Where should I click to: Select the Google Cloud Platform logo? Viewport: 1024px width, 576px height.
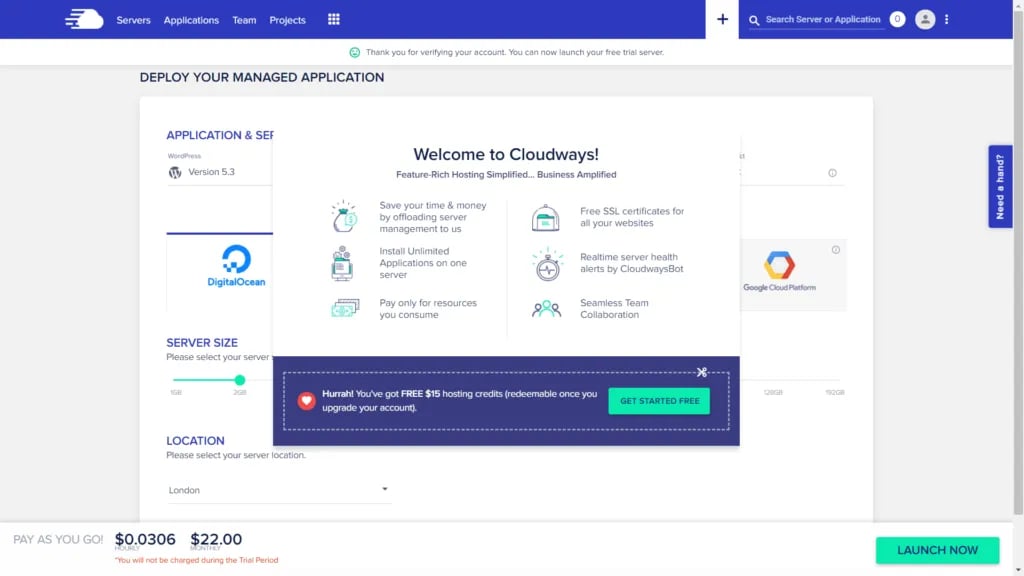[x=779, y=271]
